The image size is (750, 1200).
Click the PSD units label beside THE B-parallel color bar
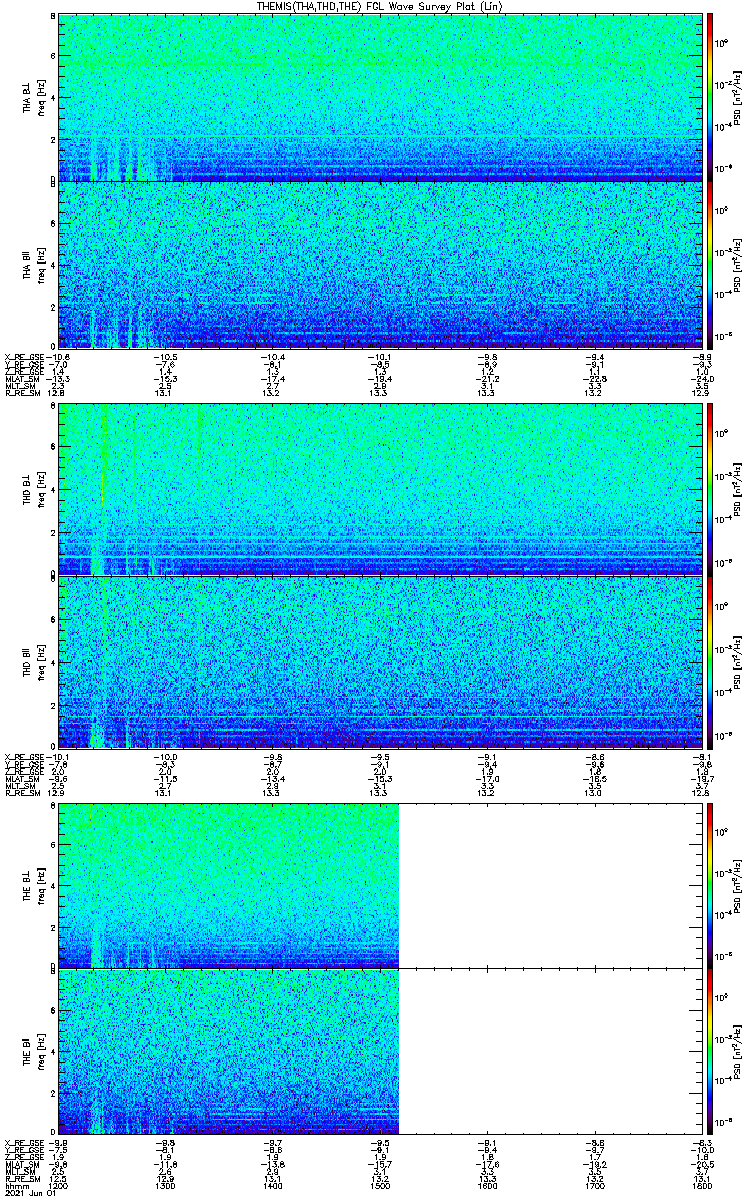coord(736,1051)
